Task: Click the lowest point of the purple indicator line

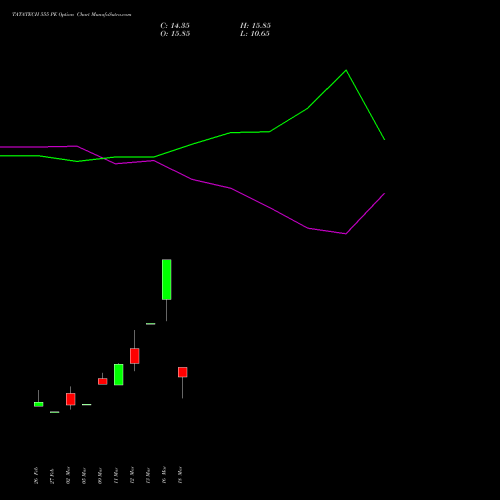Action: 346,233
